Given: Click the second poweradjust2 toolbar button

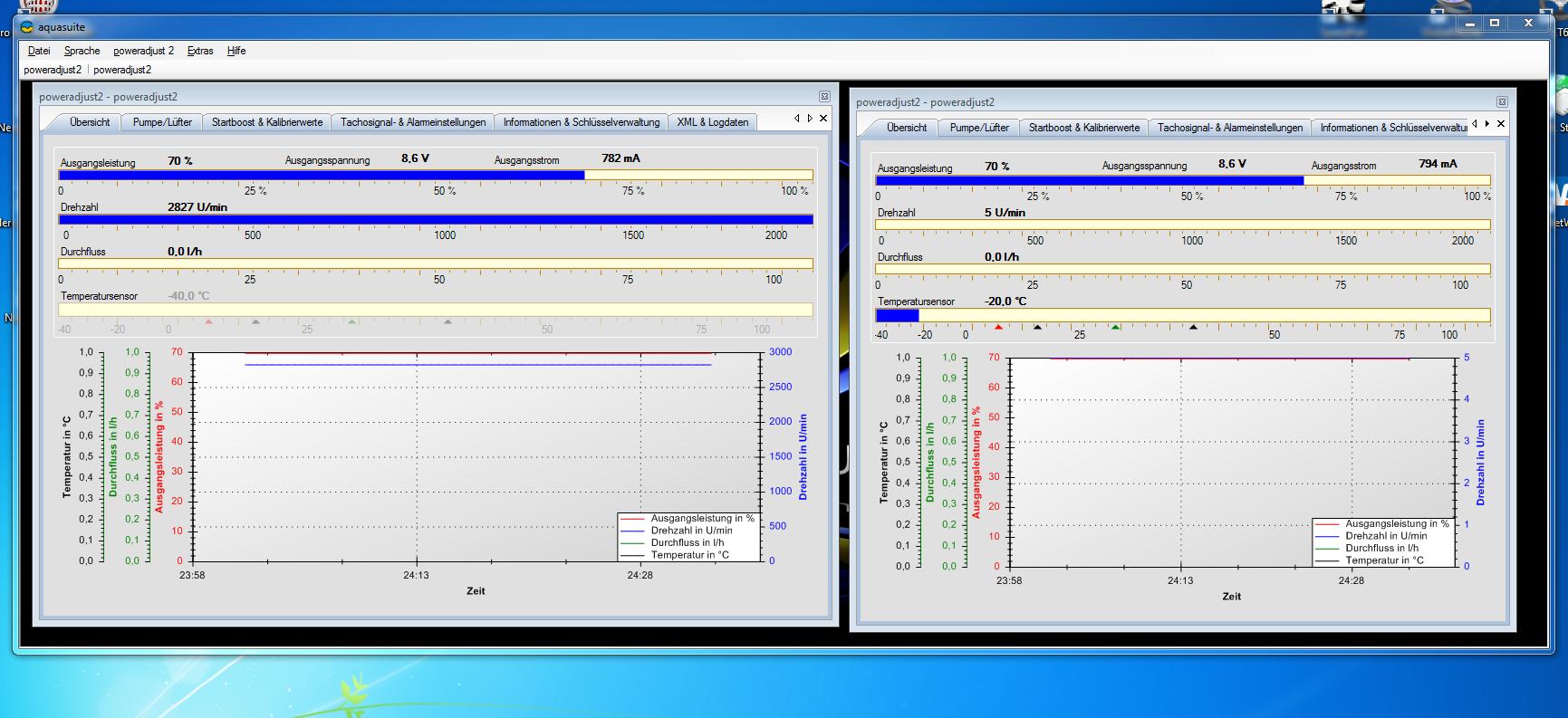Looking at the screenshot, I should coord(122,70).
